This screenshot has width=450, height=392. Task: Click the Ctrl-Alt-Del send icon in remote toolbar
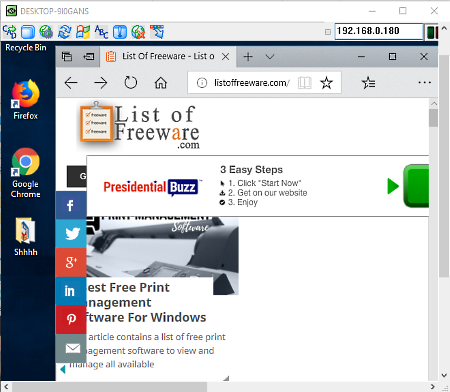[x=10, y=32]
